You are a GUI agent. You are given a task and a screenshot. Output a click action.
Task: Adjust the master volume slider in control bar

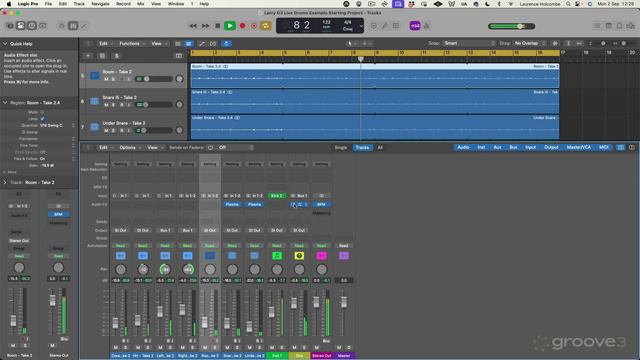tap(511, 26)
